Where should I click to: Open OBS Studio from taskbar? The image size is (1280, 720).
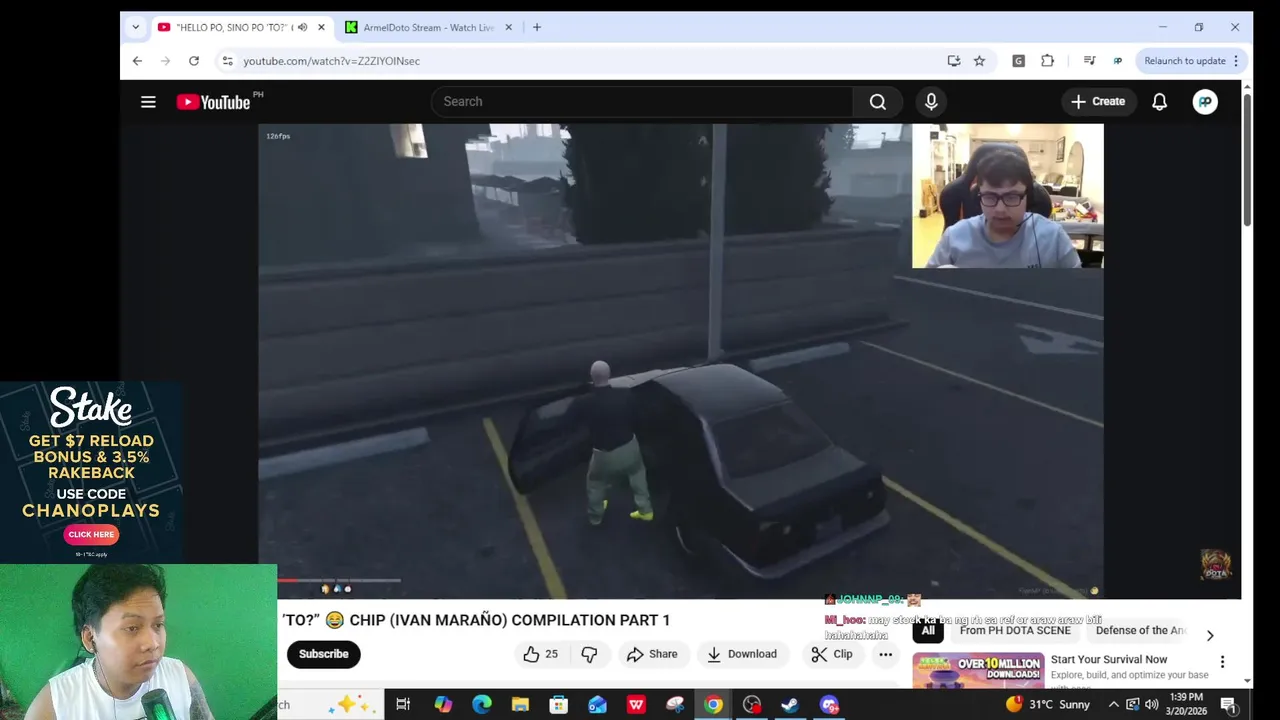click(752, 705)
